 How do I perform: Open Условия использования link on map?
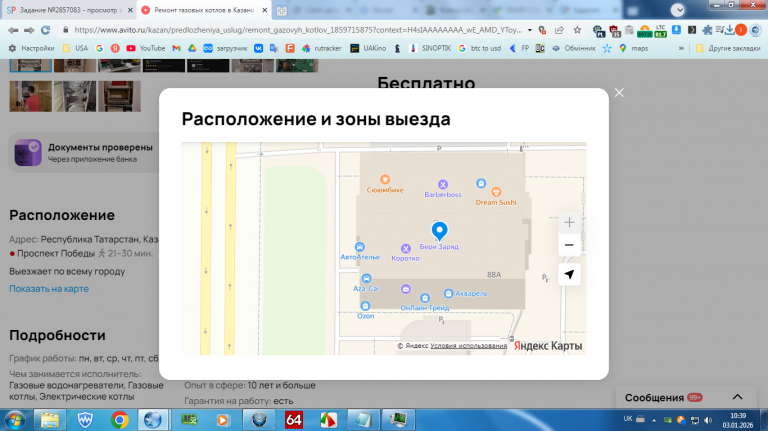point(468,345)
